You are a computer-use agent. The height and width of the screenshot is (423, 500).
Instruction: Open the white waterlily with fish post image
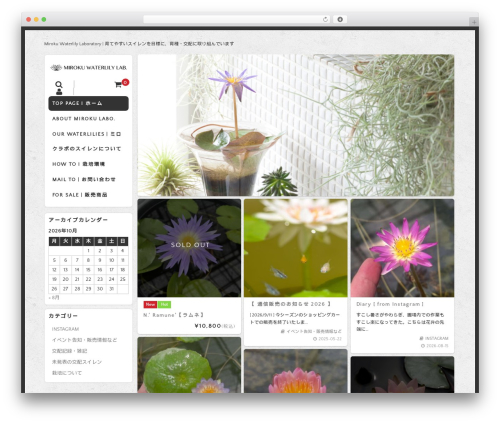click(296, 248)
